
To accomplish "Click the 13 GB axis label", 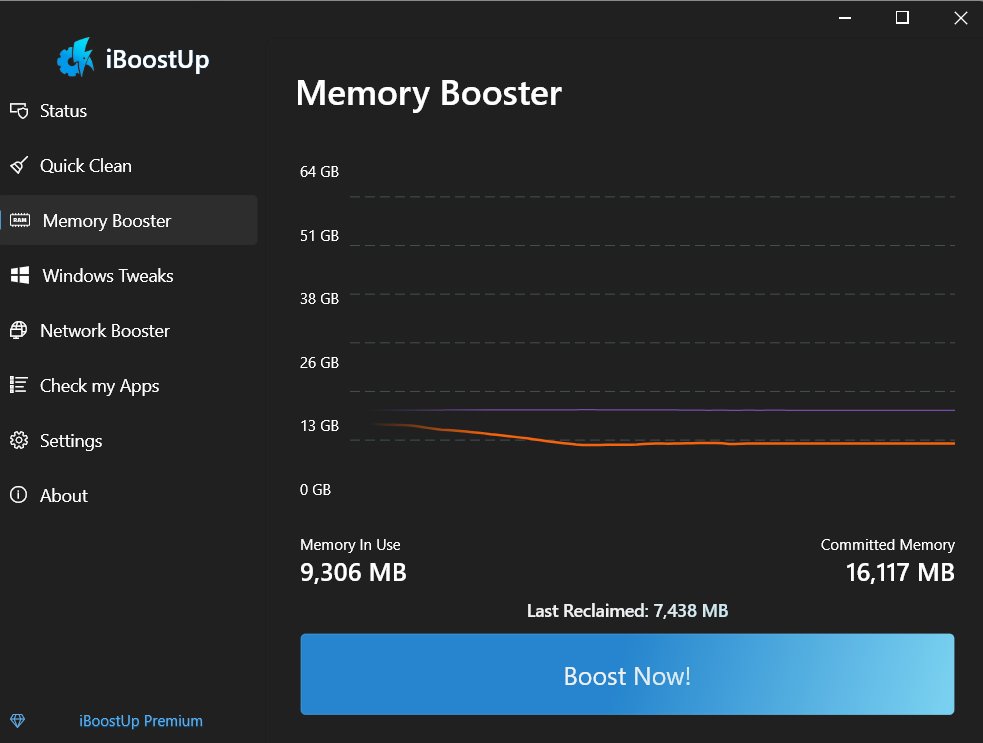I will click(319, 426).
